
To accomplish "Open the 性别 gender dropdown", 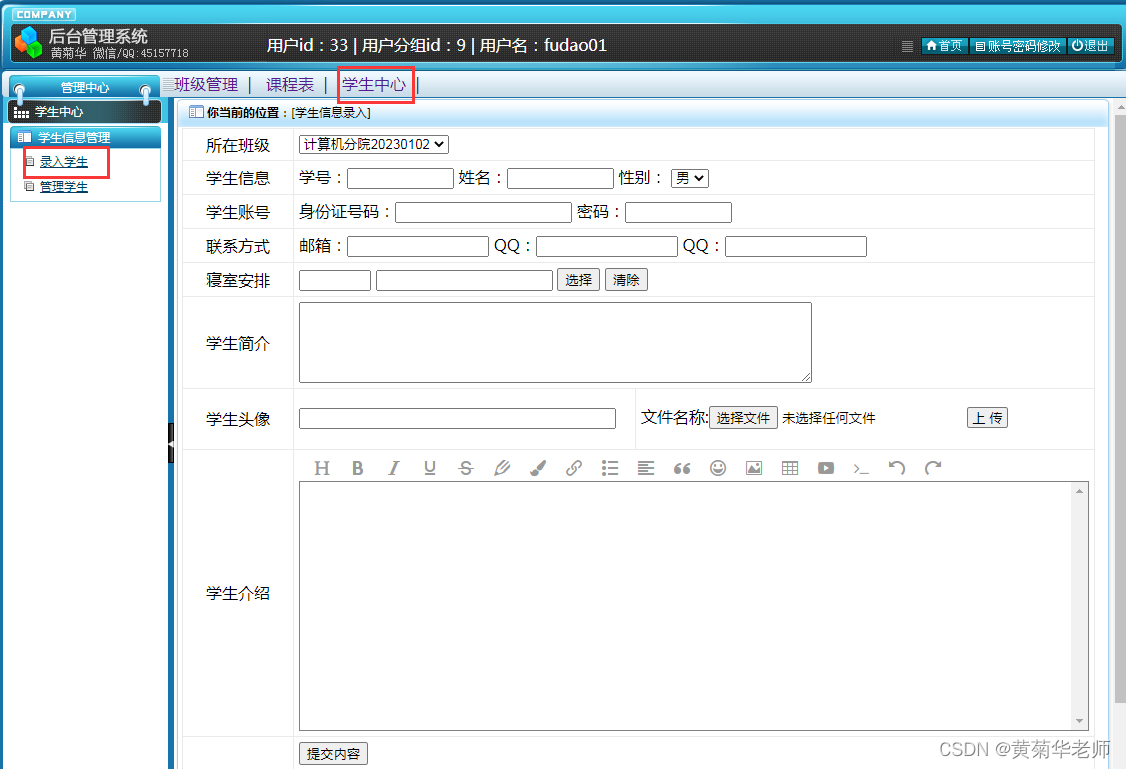I will point(689,178).
